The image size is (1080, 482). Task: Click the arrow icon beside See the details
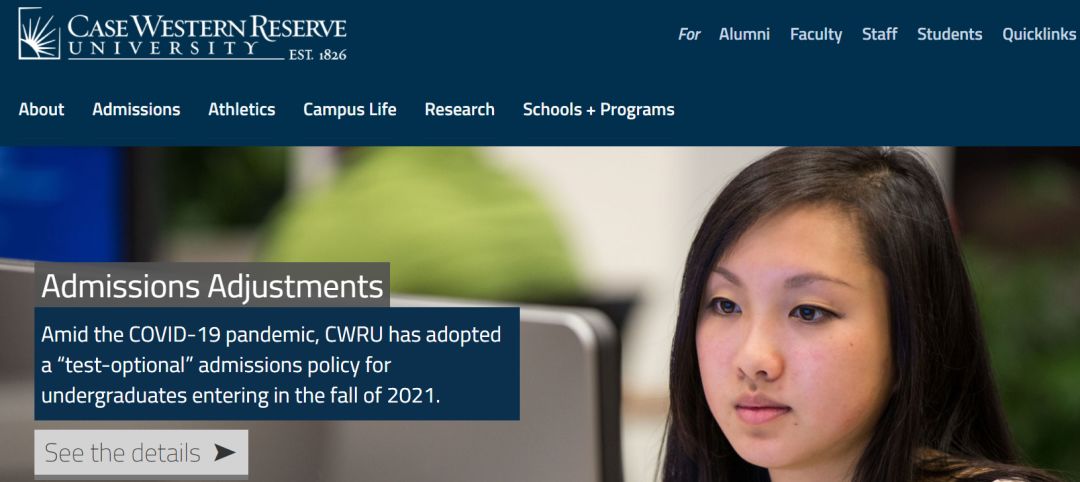tap(225, 453)
